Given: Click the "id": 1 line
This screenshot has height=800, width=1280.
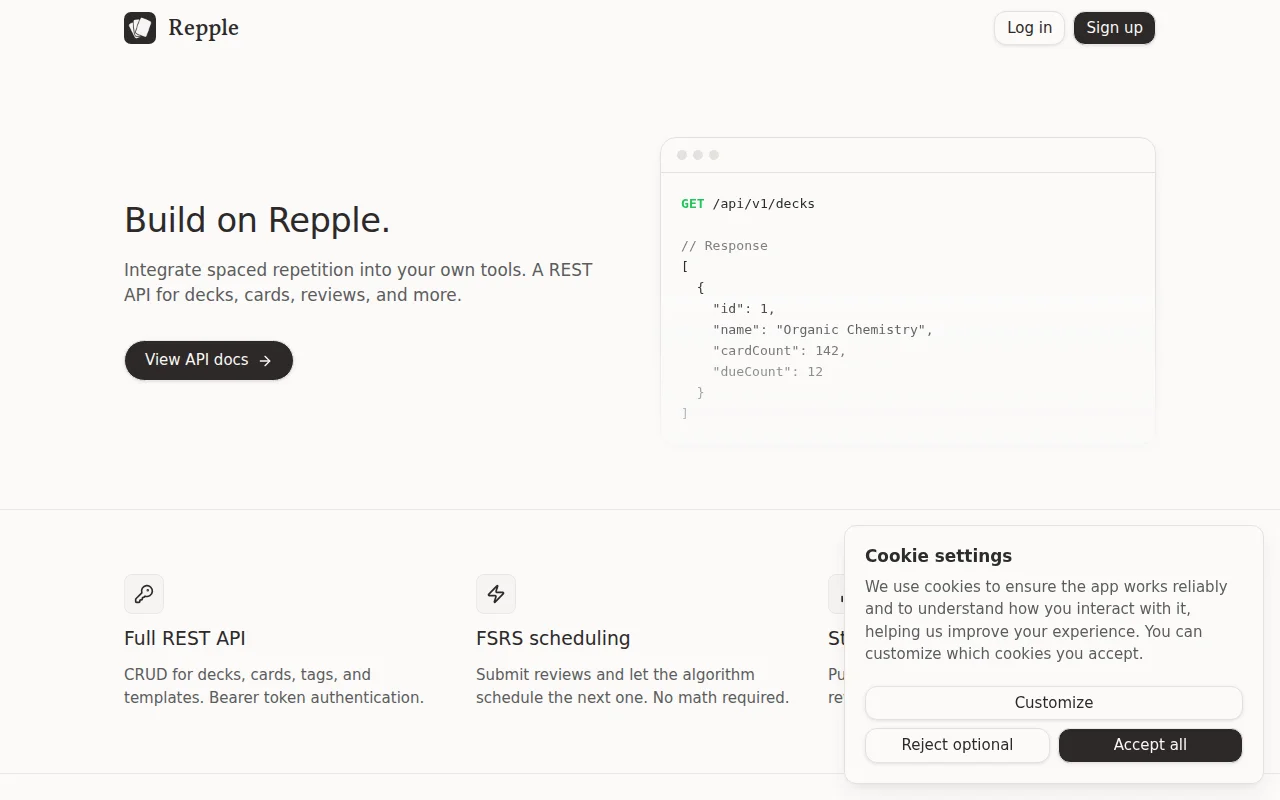Looking at the screenshot, I should (744, 309).
